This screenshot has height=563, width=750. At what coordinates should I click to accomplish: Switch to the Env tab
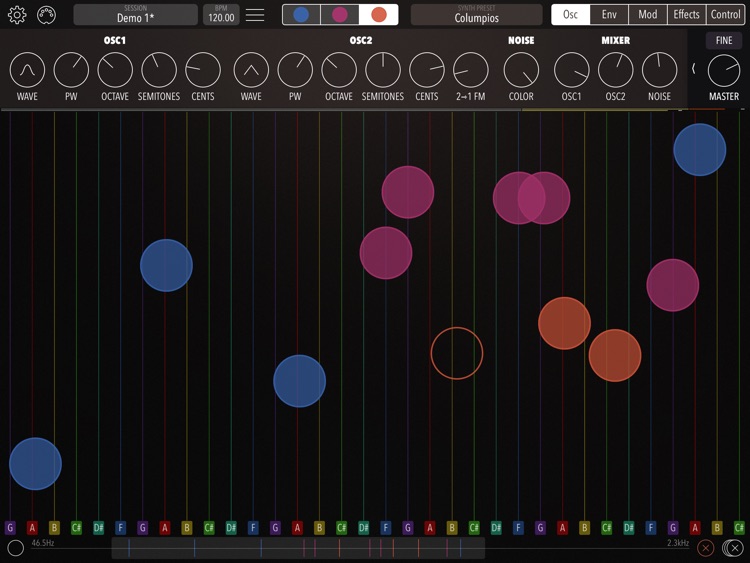point(609,15)
